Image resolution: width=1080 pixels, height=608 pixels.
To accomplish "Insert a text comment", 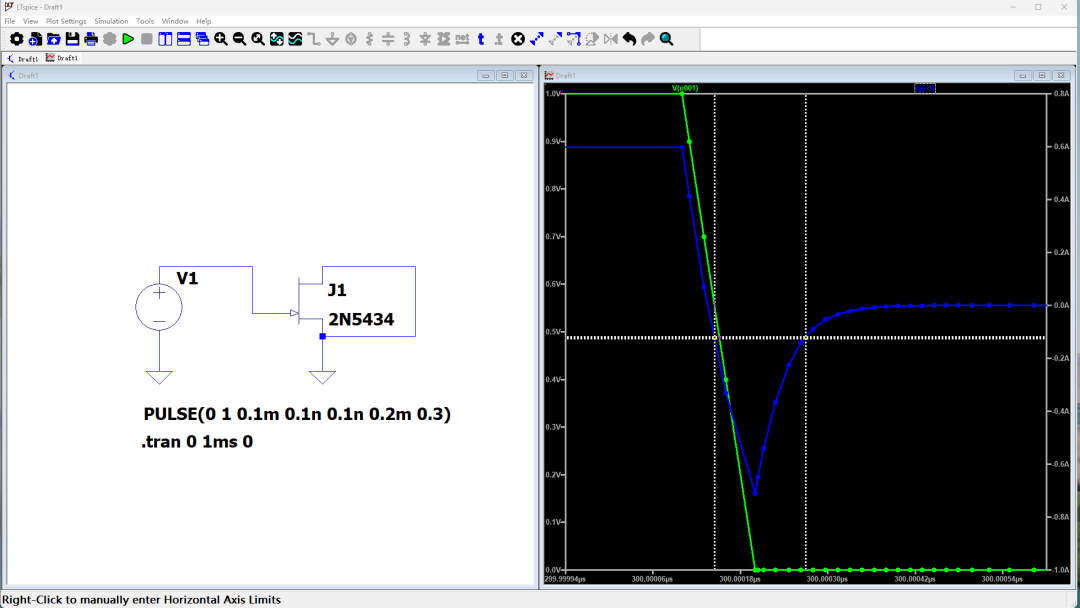I will tap(481, 39).
